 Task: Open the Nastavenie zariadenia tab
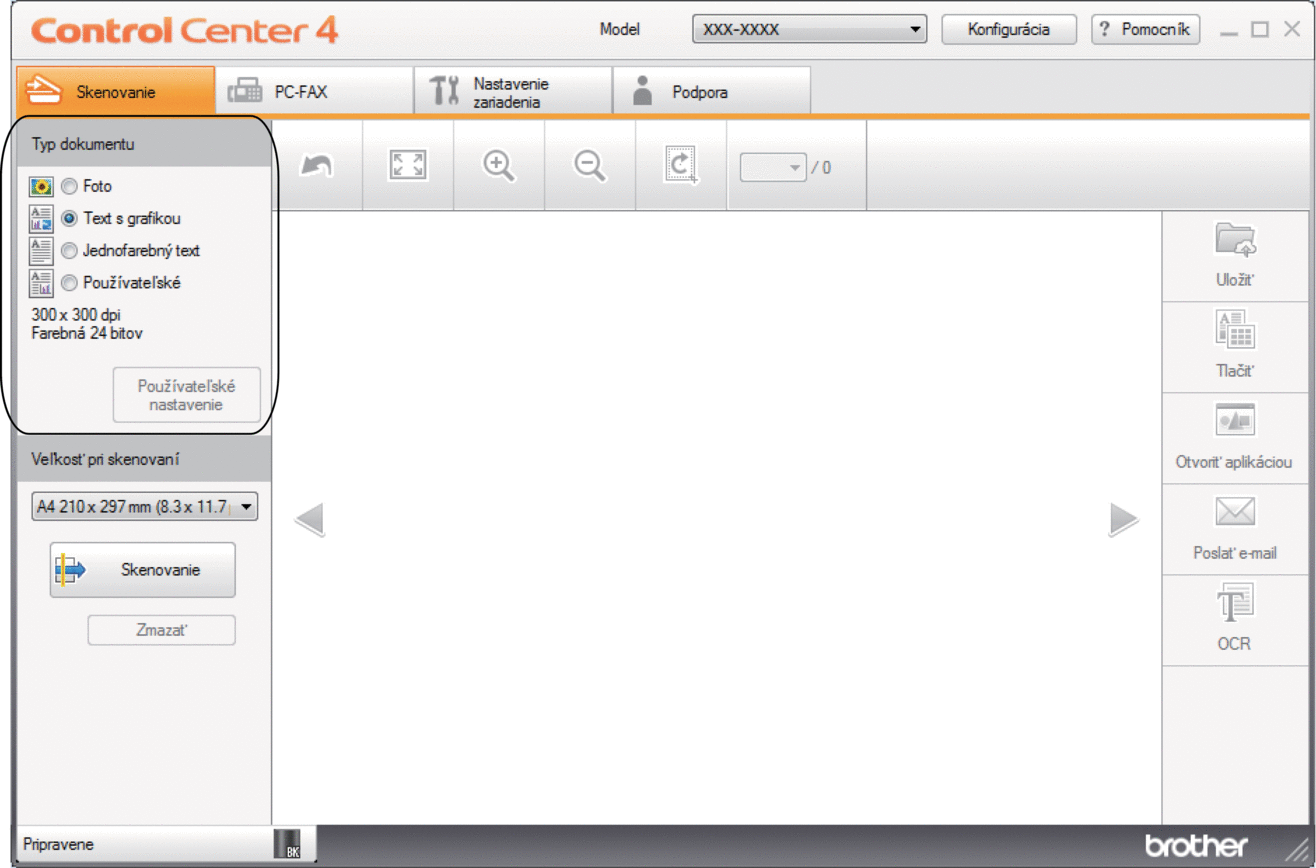[513, 92]
